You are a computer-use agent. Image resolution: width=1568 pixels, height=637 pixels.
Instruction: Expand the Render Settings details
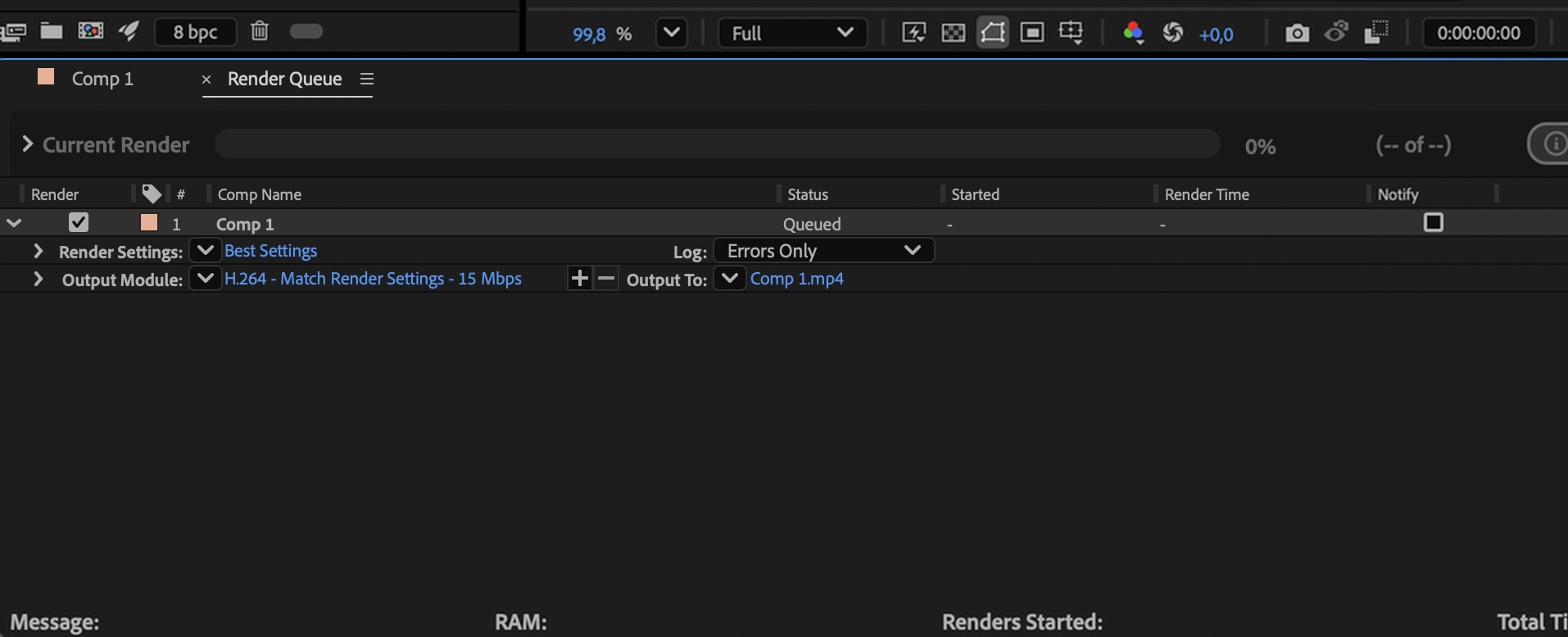(x=38, y=251)
